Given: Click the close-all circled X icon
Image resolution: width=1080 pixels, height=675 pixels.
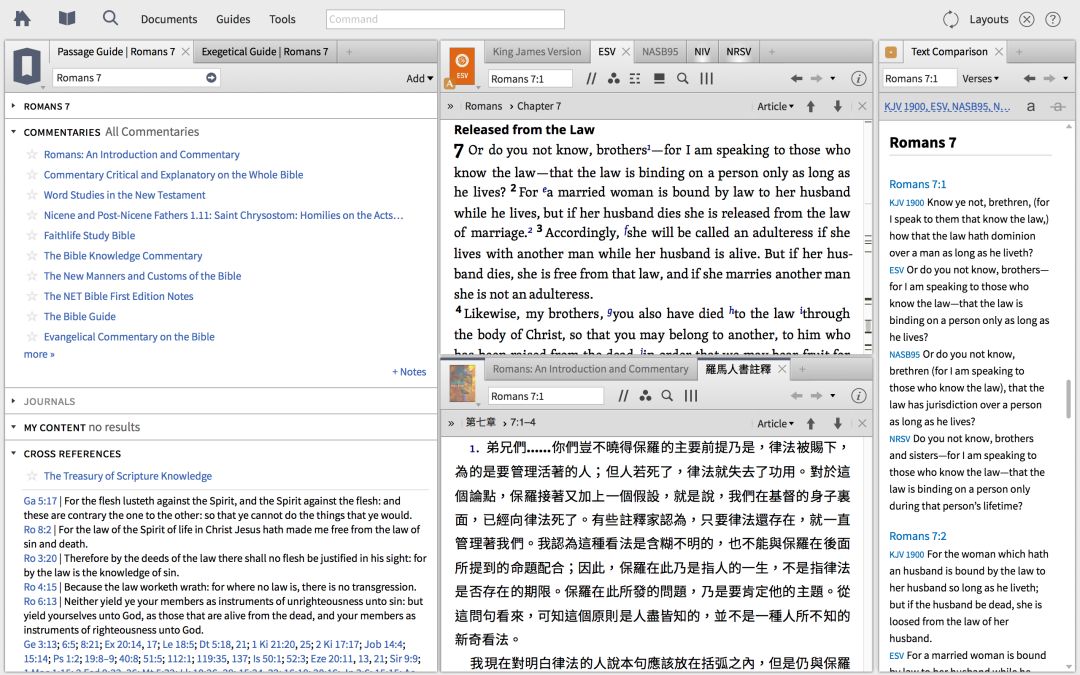Looking at the screenshot, I should pyautogui.click(x=1026, y=19).
